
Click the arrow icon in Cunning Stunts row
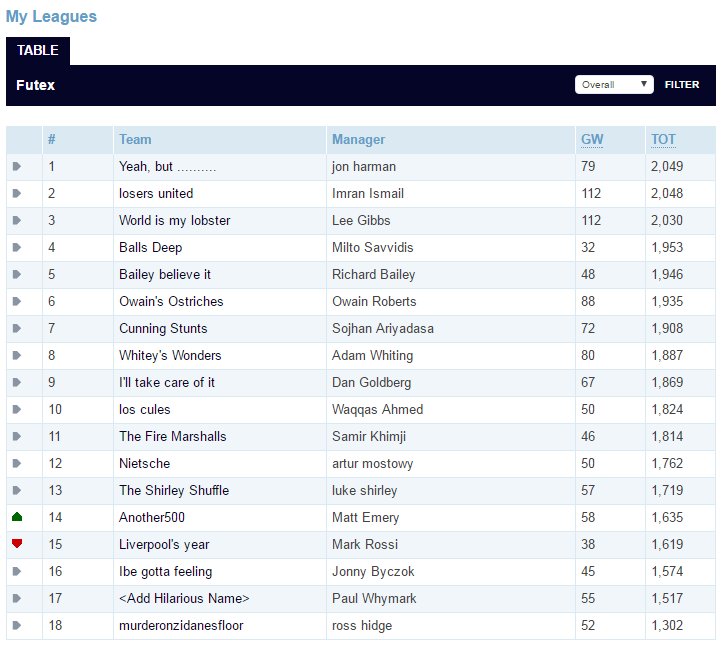pos(17,328)
